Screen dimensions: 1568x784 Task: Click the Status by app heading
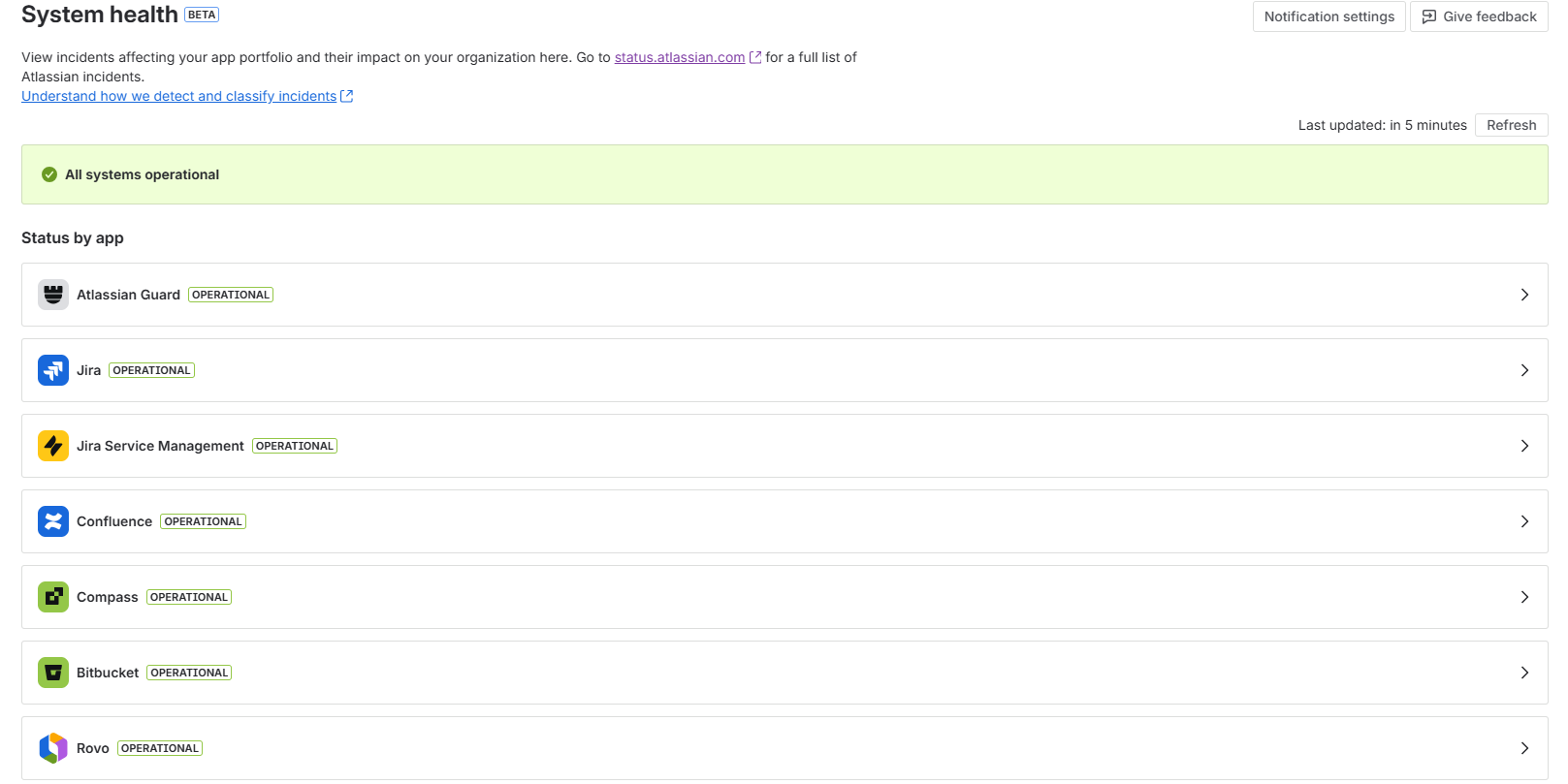73,237
